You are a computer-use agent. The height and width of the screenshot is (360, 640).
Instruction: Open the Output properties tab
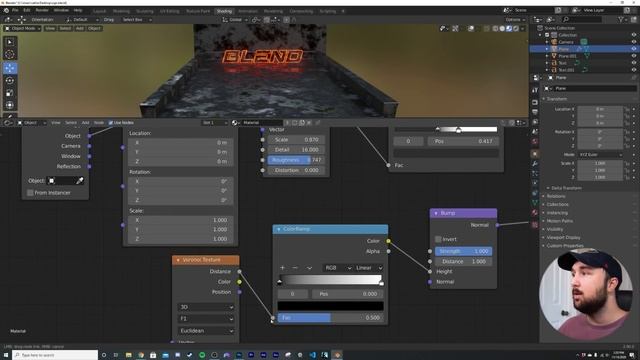(x=535, y=112)
